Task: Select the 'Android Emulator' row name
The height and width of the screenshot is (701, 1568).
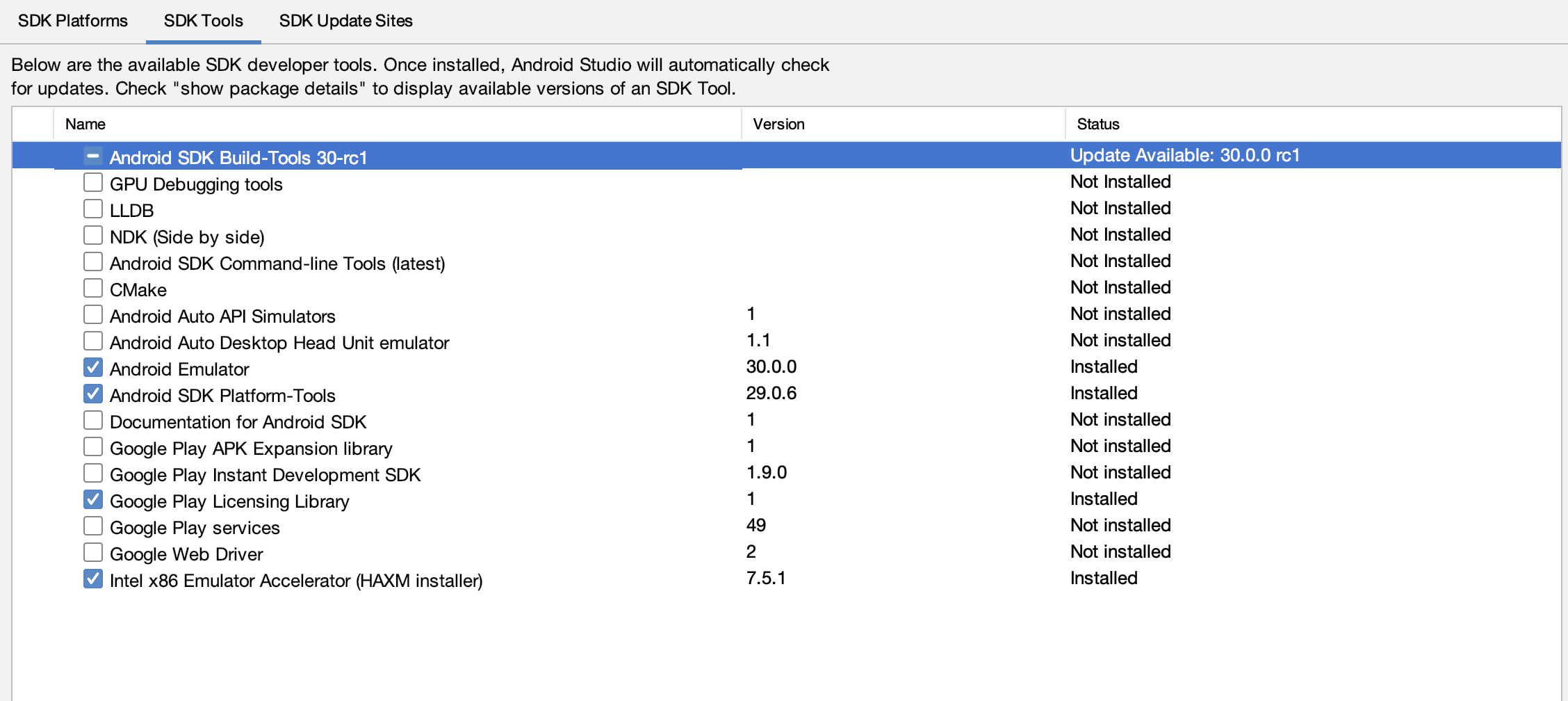Action: (x=179, y=369)
